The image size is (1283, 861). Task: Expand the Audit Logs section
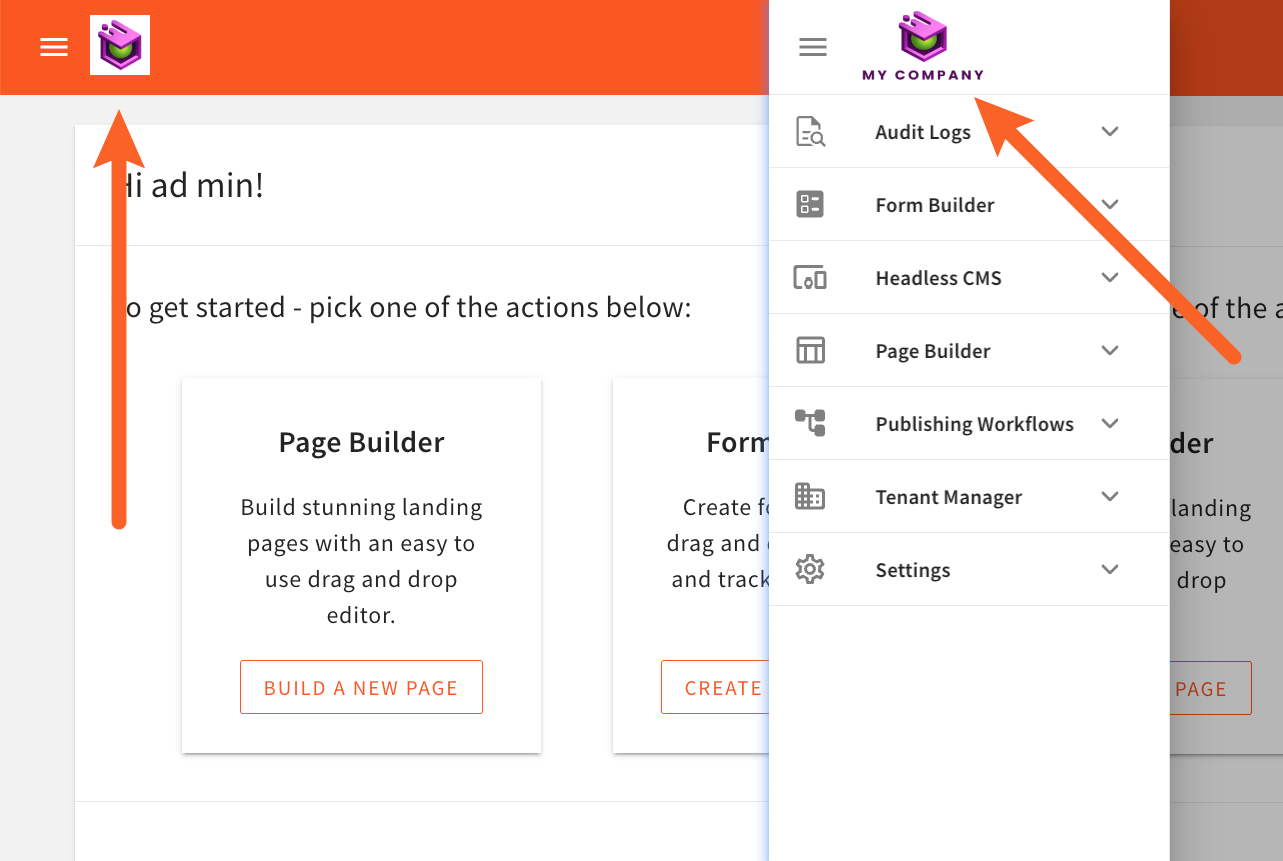1109,131
